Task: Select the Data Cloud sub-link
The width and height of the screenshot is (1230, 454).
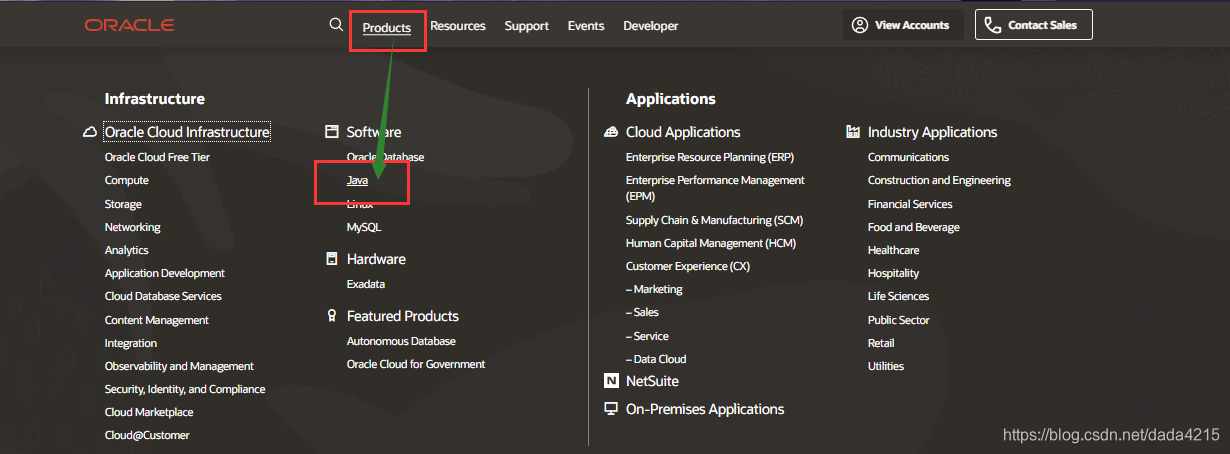Action: [656, 359]
